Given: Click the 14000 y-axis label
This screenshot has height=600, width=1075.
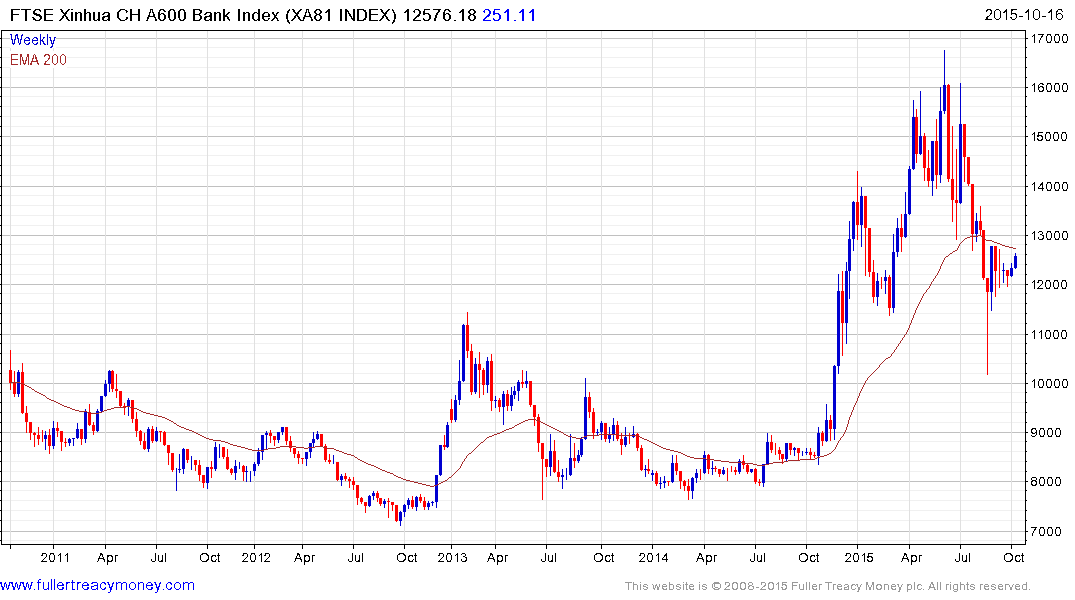Looking at the screenshot, I should (1050, 187).
